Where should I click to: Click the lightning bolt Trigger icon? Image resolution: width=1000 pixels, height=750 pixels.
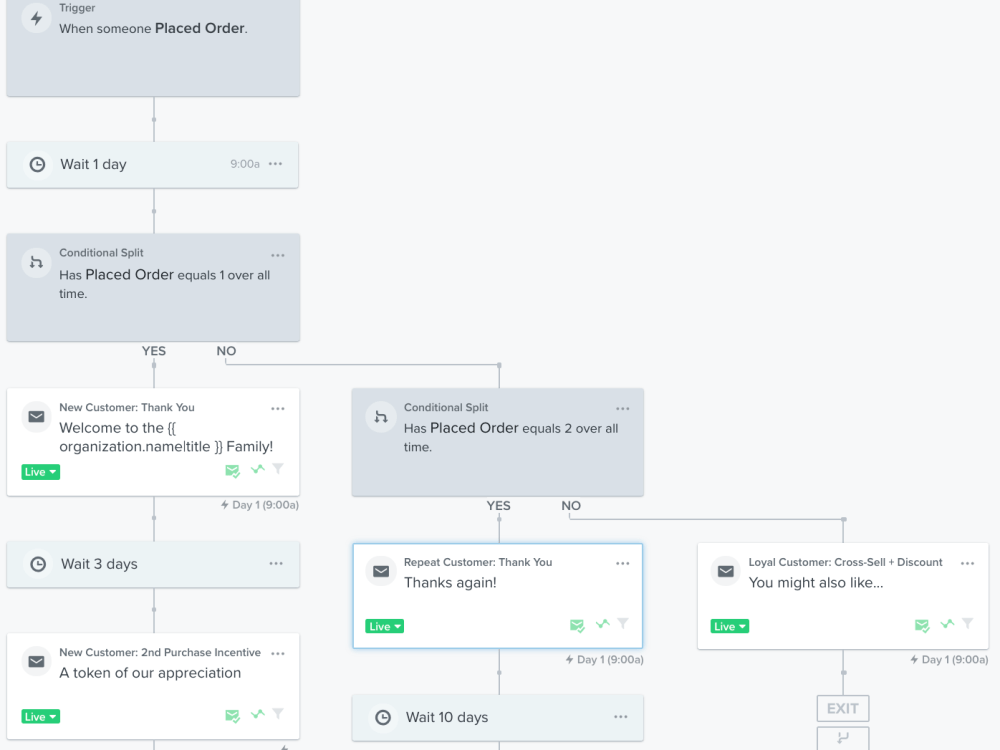(36, 18)
